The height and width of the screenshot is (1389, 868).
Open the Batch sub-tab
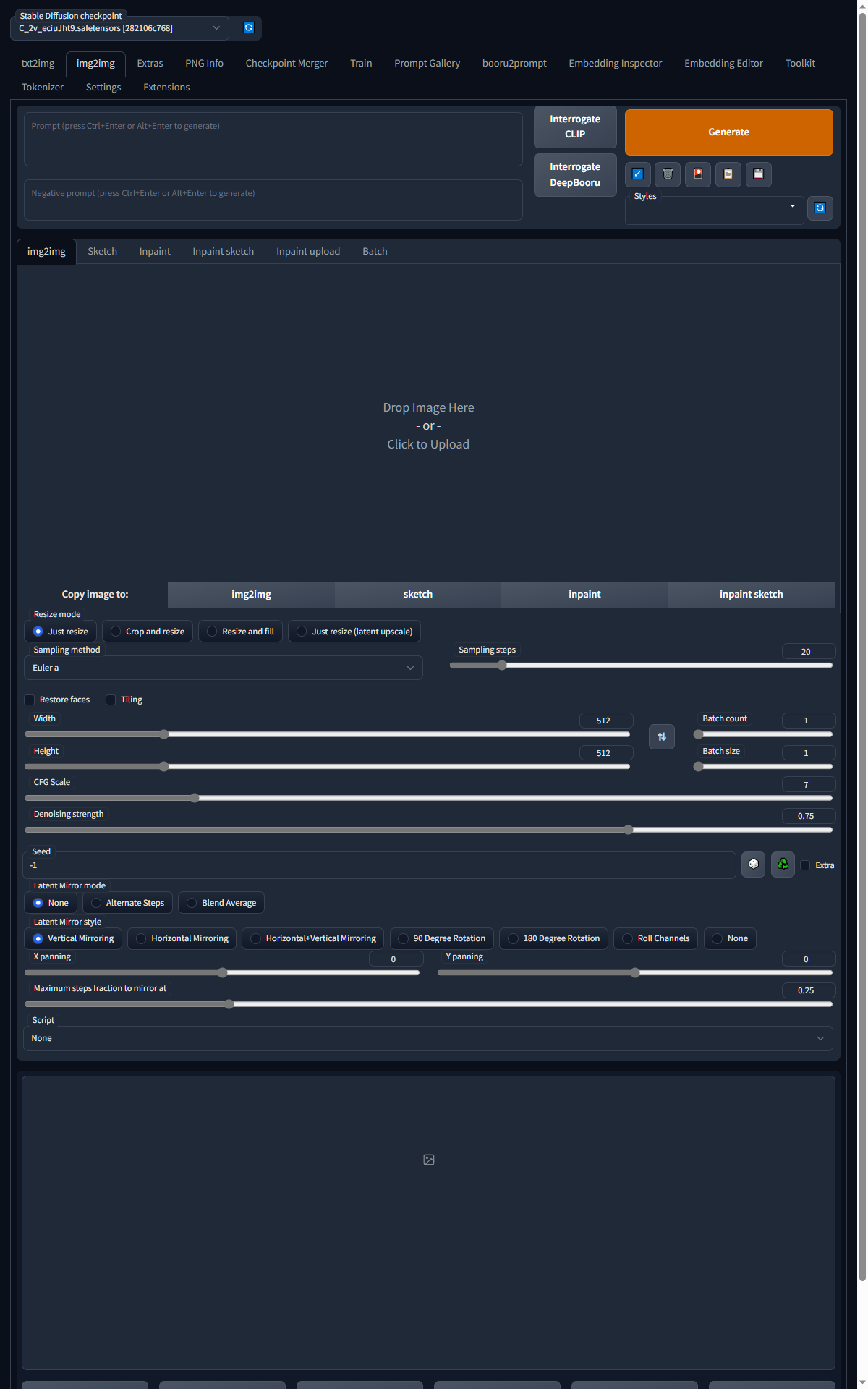point(375,251)
